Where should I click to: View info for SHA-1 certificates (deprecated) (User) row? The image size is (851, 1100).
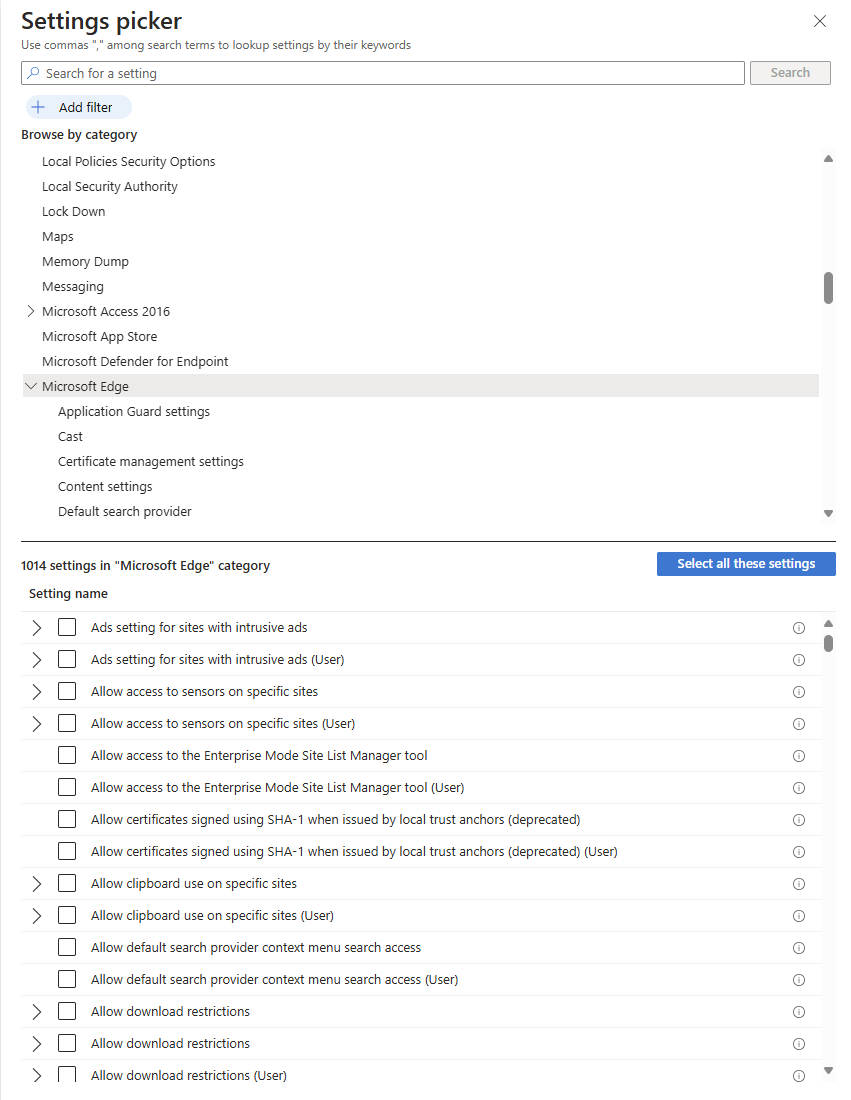(x=799, y=852)
